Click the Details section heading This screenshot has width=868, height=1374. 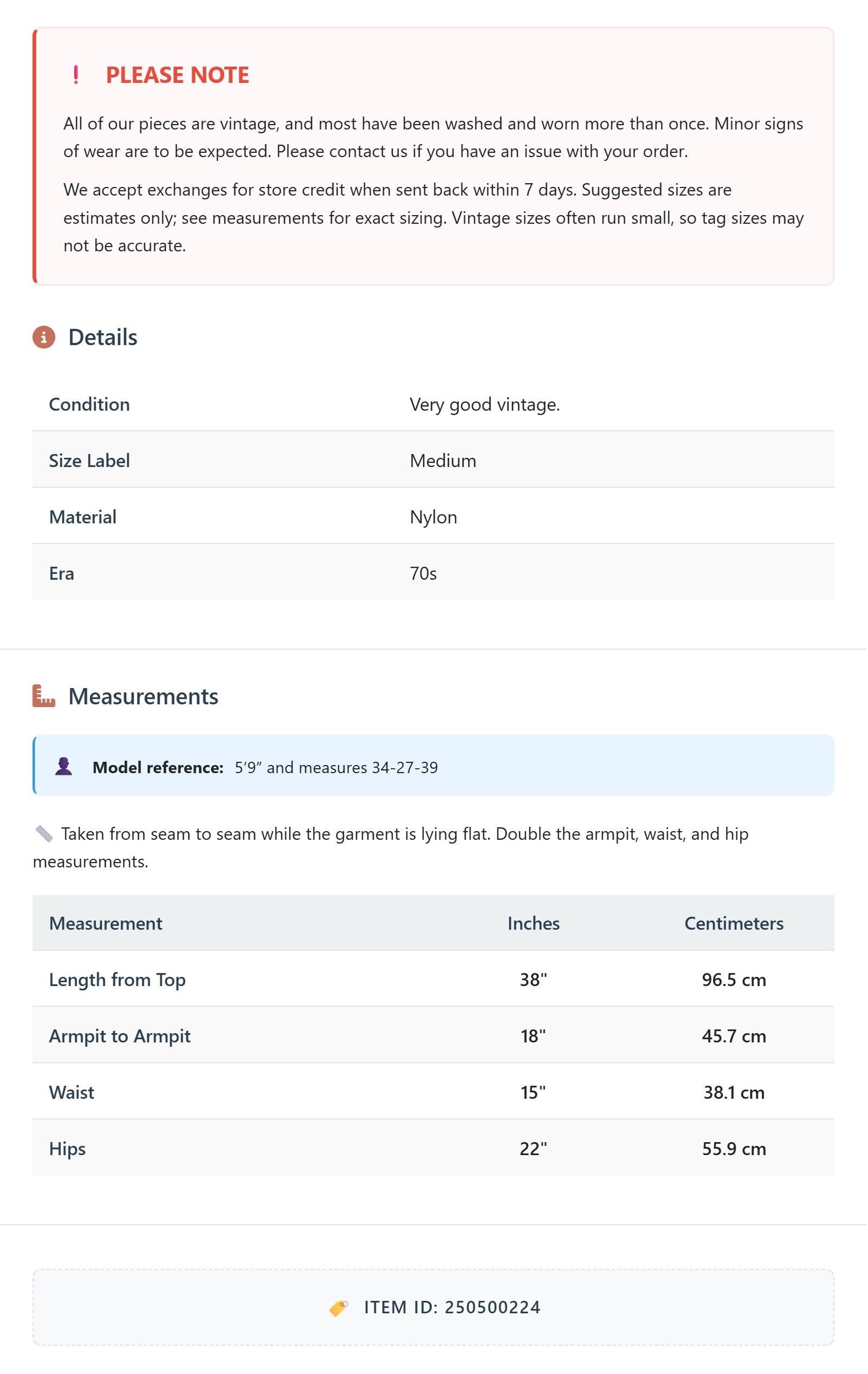tap(103, 337)
